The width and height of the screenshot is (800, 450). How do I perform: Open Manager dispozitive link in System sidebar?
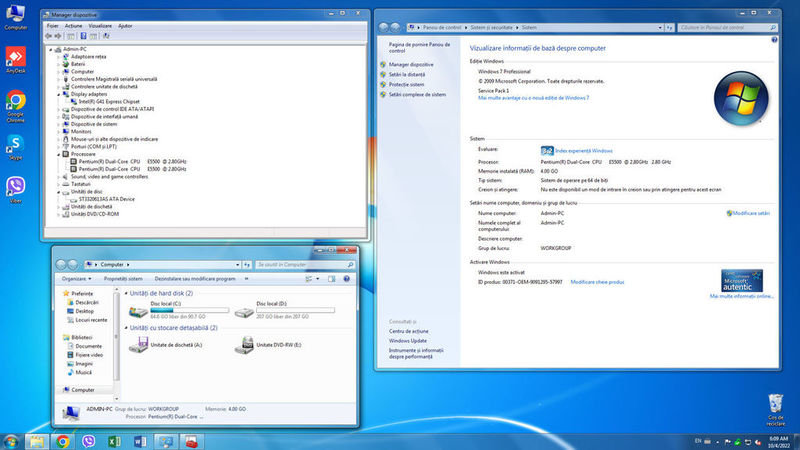(x=411, y=65)
